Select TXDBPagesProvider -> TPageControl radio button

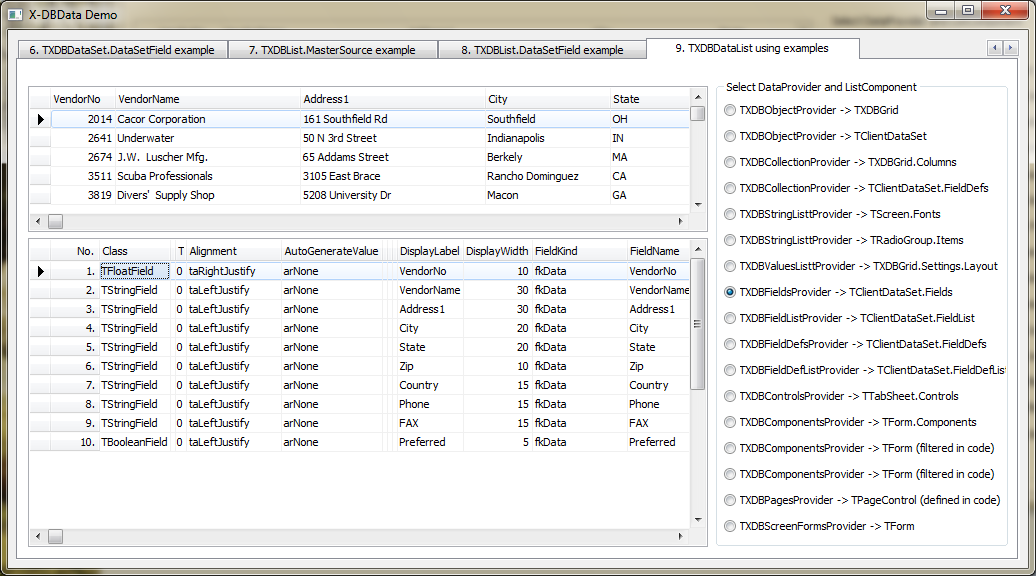point(730,500)
